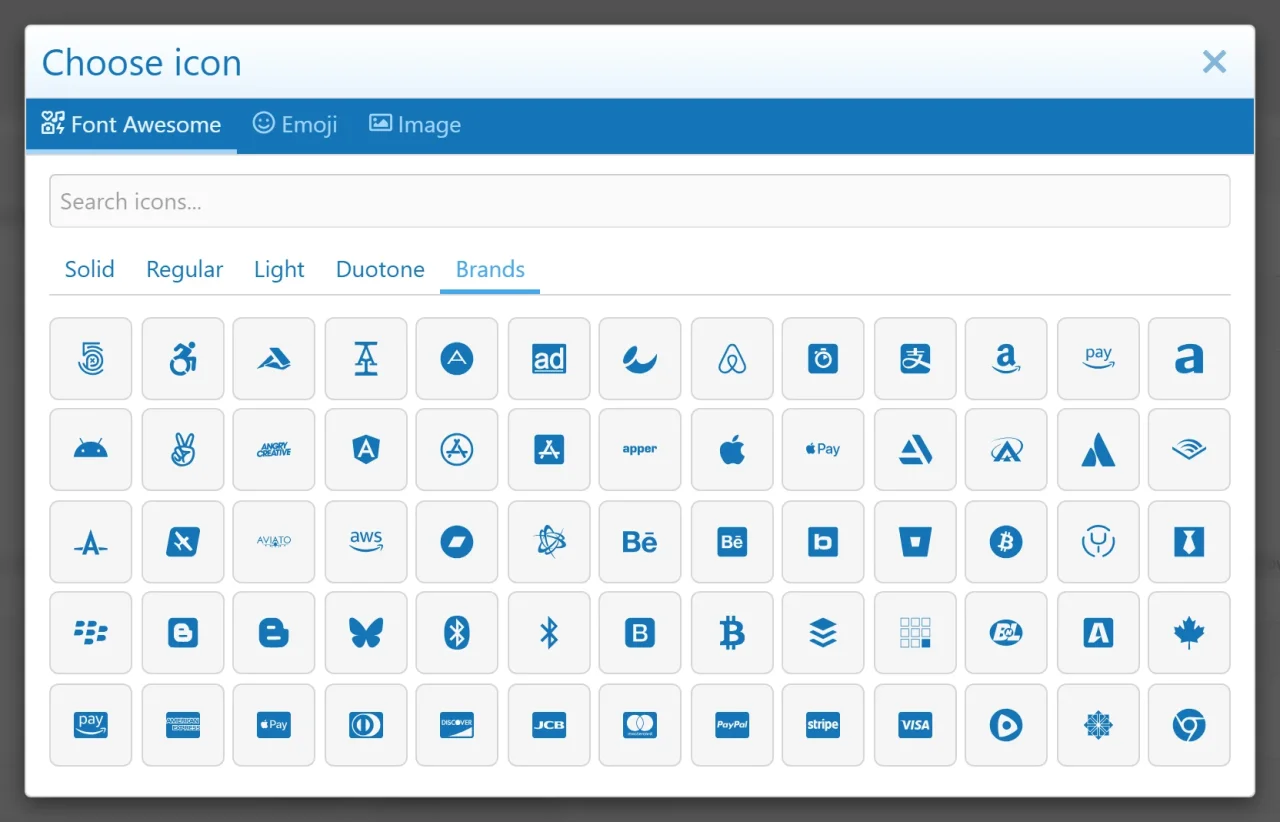Open the Emoji tab
The image size is (1280, 822).
click(x=295, y=125)
